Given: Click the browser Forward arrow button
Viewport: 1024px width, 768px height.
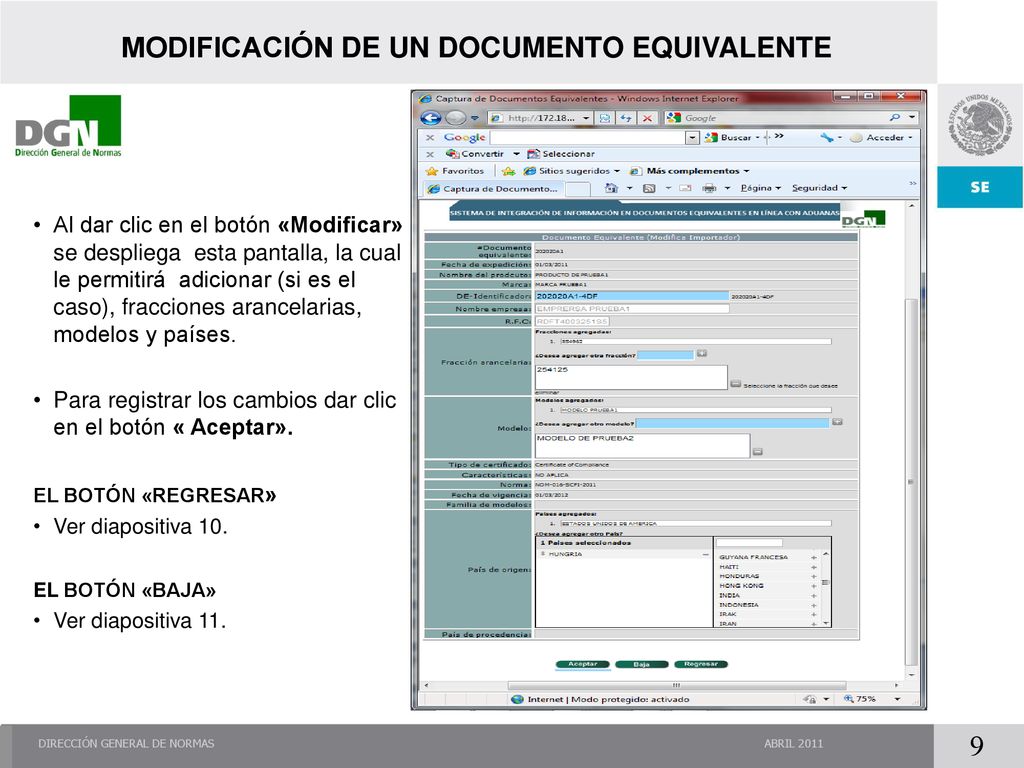Looking at the screenshot, I should pyautogui.click(x=456, y=118).
